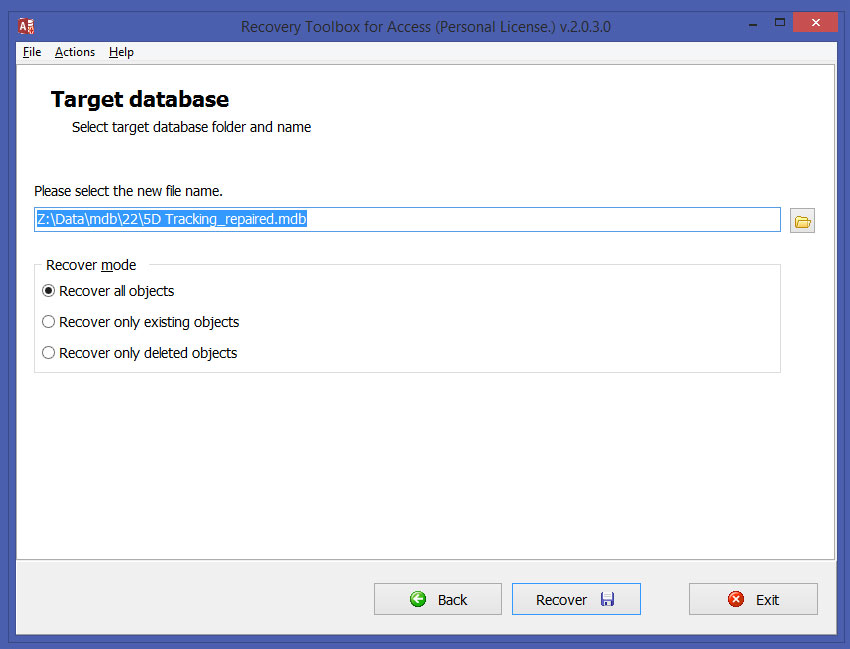
Task: Click the new file name field
Action: pos(407,220)
